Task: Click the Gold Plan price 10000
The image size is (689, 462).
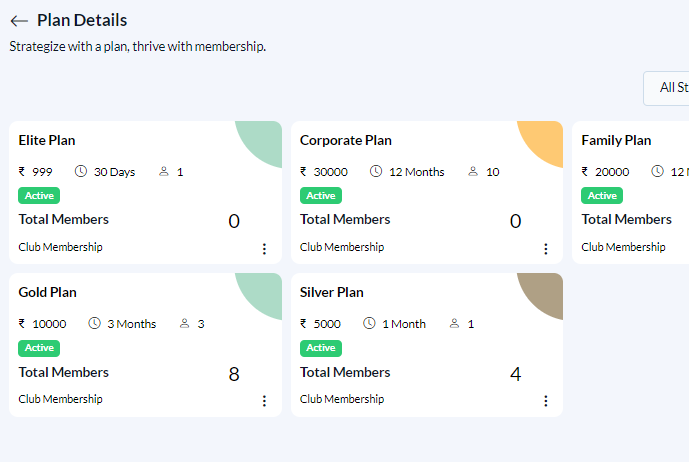Action: click(x=49, y=324)
